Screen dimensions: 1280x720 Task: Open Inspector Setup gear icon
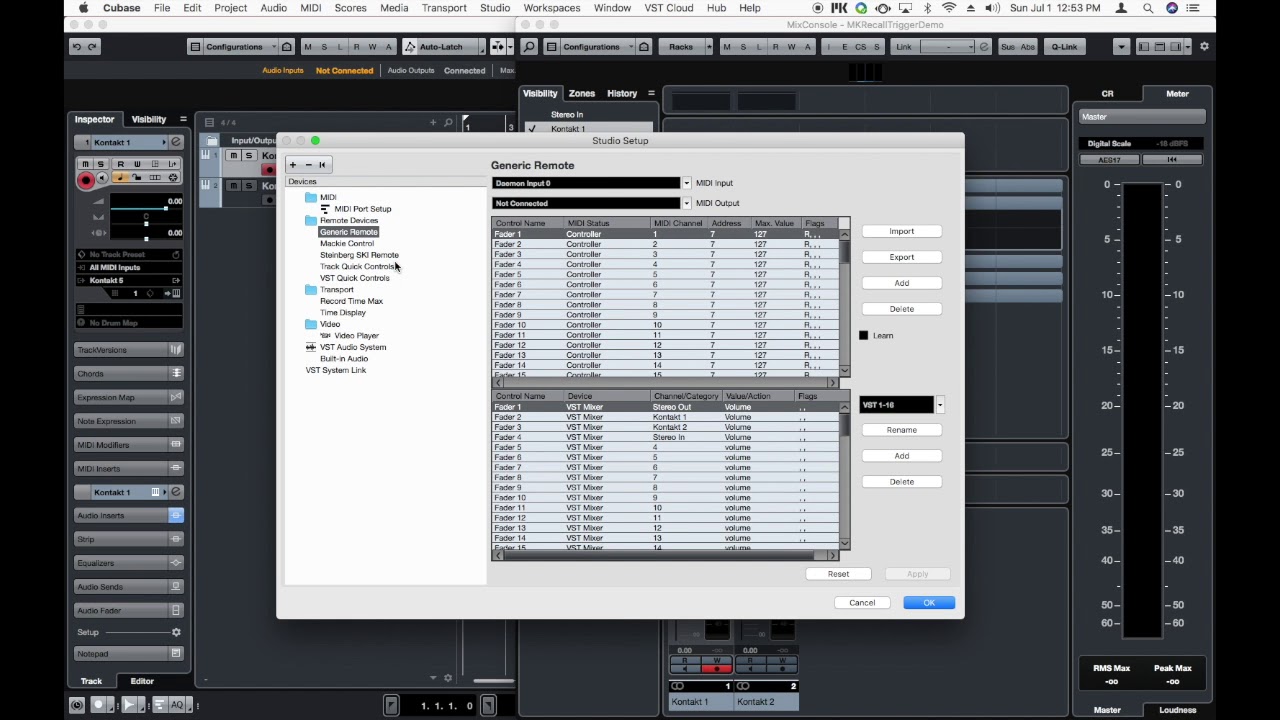tap(176, 632)
